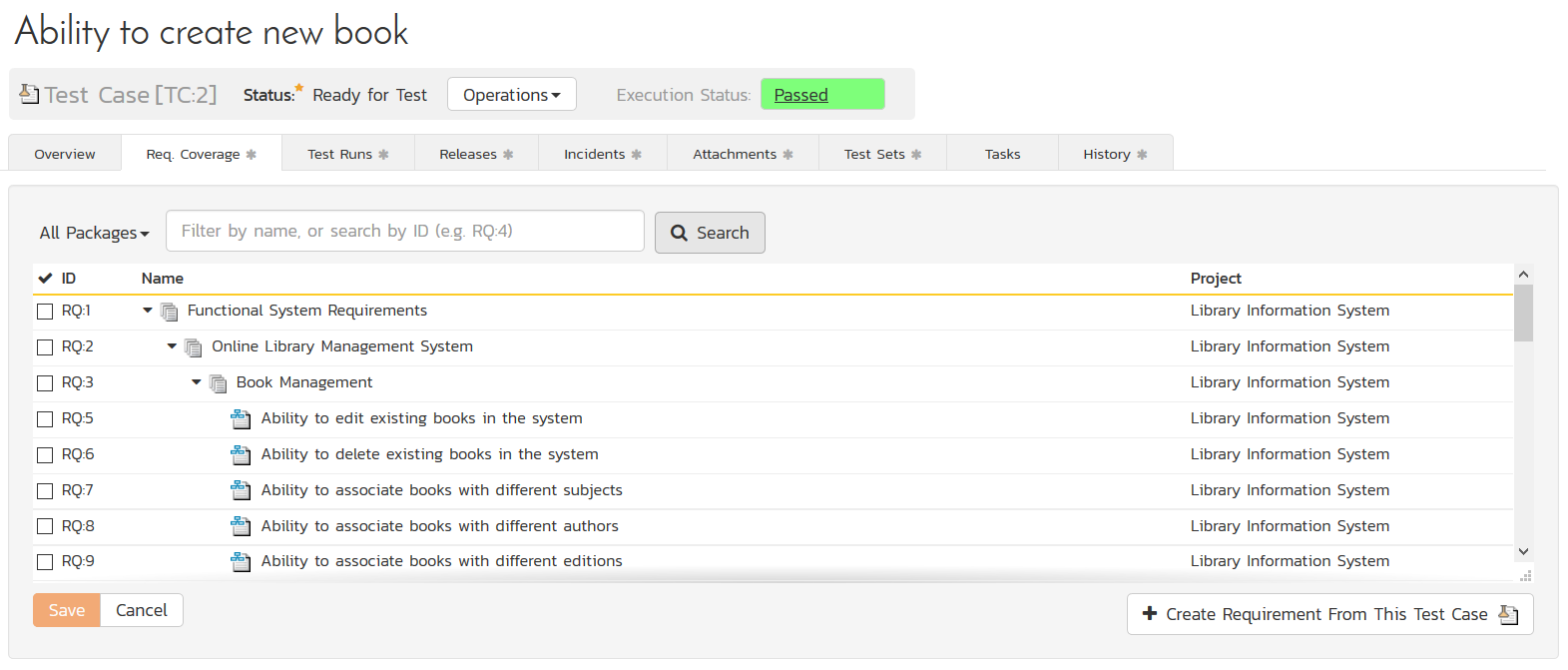Click the green Passed execution status bar
Image resolution: width=1568 pixels, height=670 pixels.
click(821, 95)
